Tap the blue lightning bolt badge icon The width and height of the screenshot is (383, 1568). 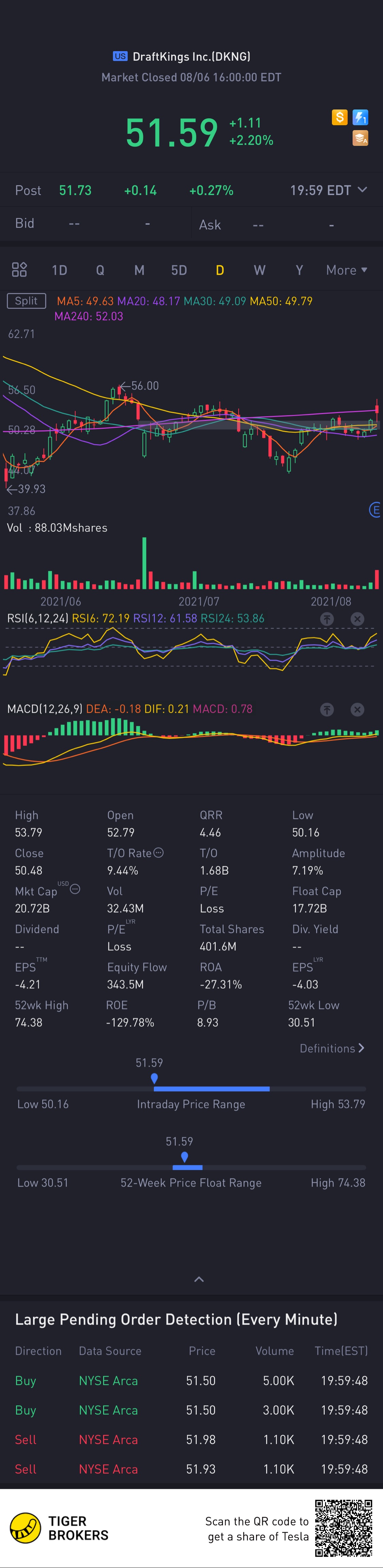360,117
